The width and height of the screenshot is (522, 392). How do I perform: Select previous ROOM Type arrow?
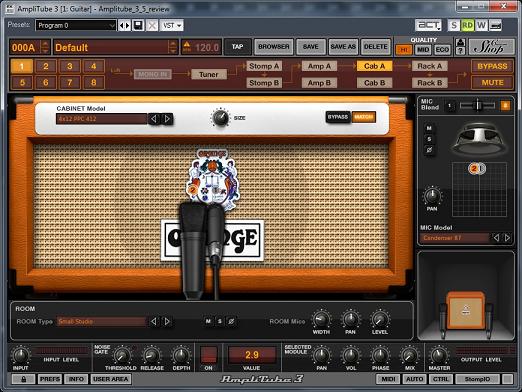(x=154, y=321)
